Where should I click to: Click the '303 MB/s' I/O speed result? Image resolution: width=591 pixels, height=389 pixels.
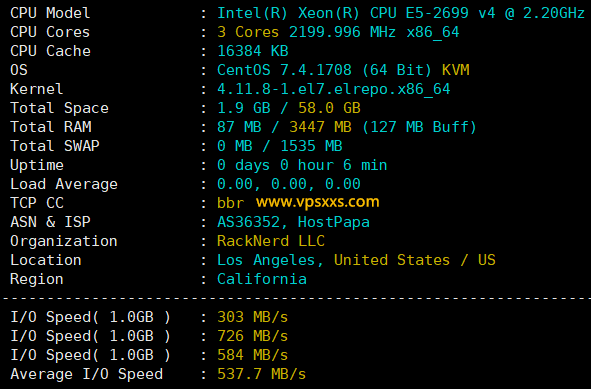[253, 317]
